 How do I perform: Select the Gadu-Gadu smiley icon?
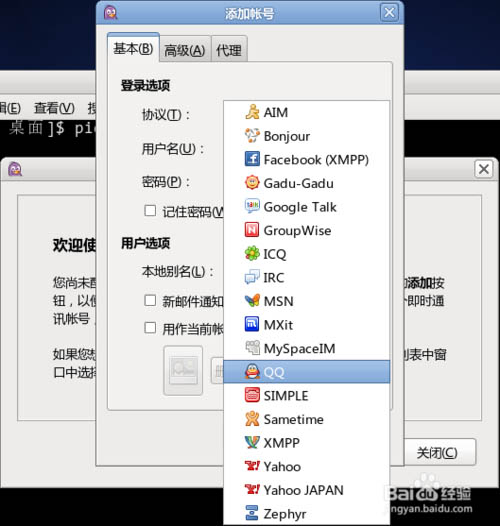tap(252, 183)
